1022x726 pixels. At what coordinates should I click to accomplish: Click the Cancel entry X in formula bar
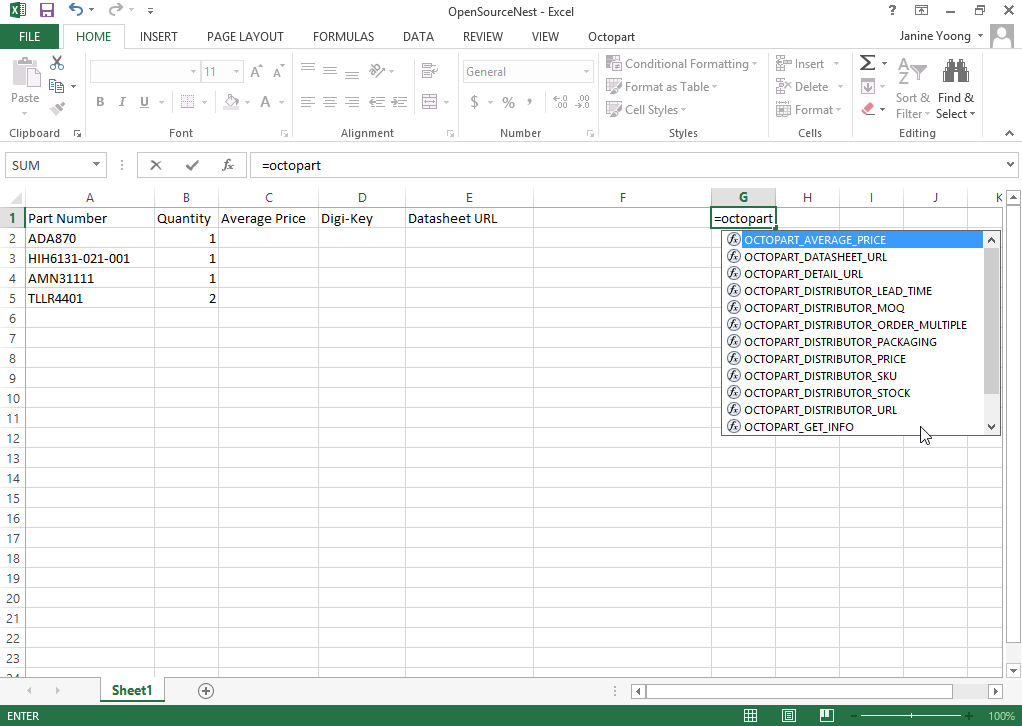157,165
